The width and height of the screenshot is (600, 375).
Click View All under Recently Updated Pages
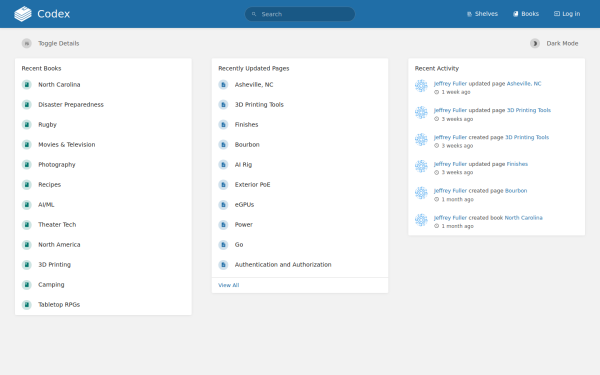(x=228, y=285)
